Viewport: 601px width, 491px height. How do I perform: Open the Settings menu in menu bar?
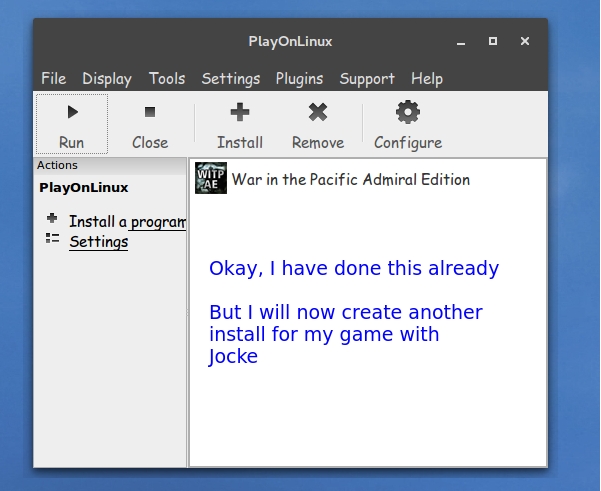point(231,79)
